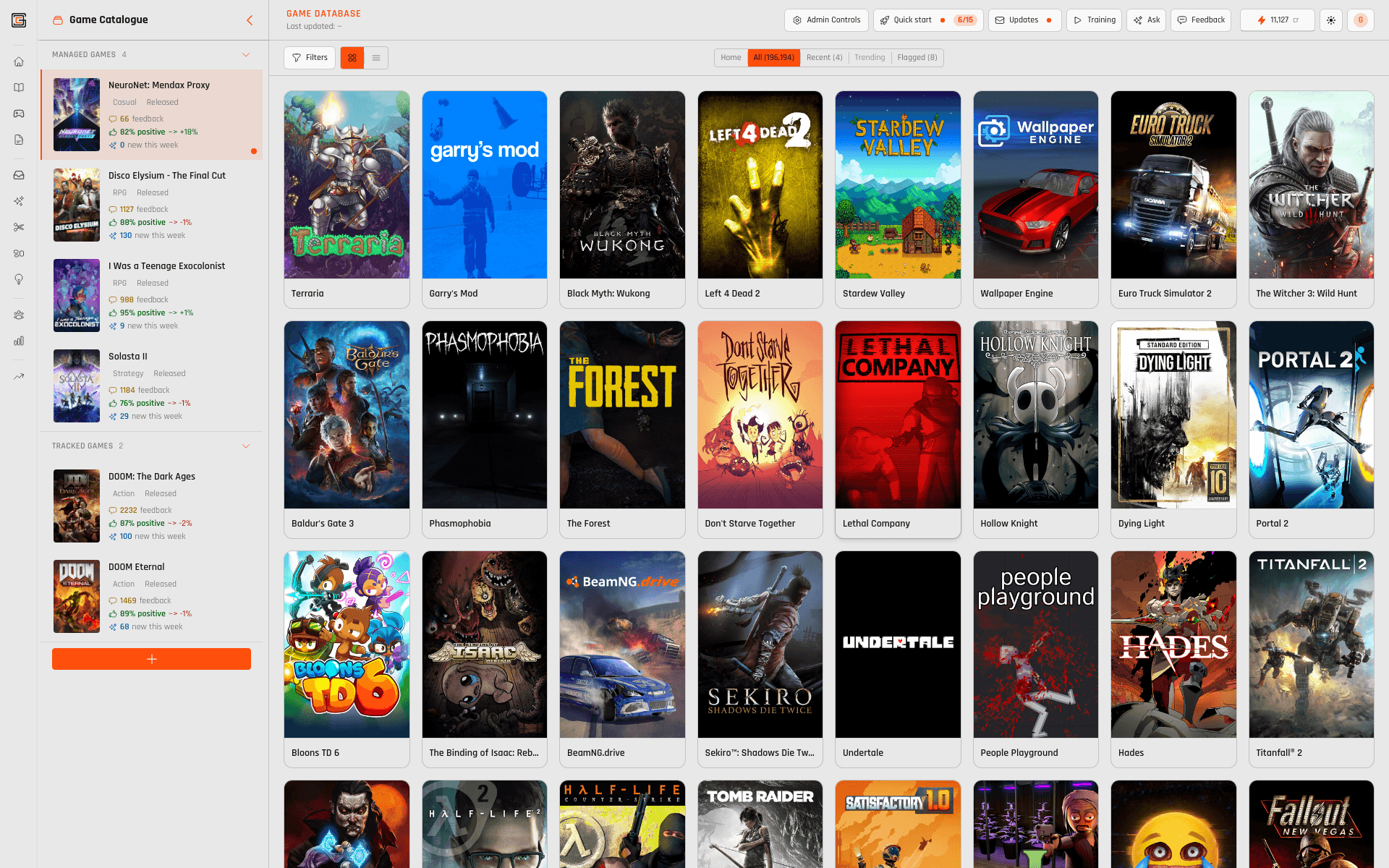Click the bar chart sidebar icon

[x=19, y=341]
